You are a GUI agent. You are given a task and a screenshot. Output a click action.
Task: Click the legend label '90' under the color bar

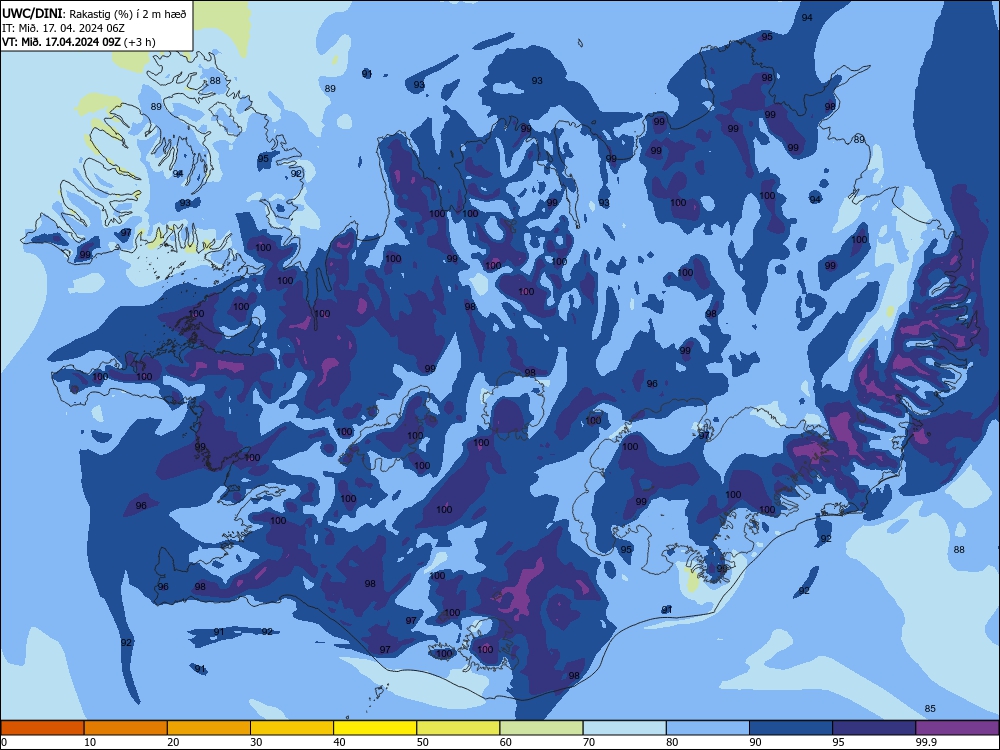[756, 742]
